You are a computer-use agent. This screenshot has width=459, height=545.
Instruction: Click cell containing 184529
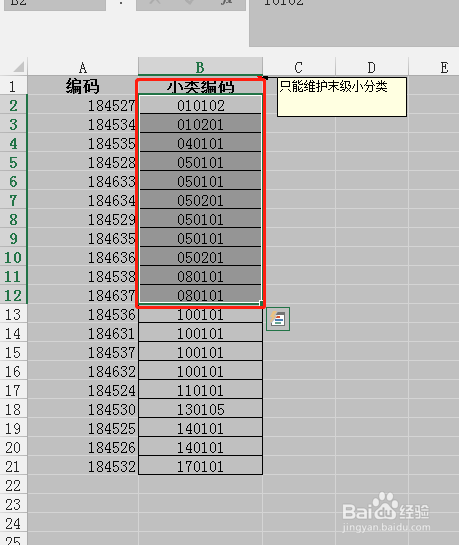tap(83, 219)
